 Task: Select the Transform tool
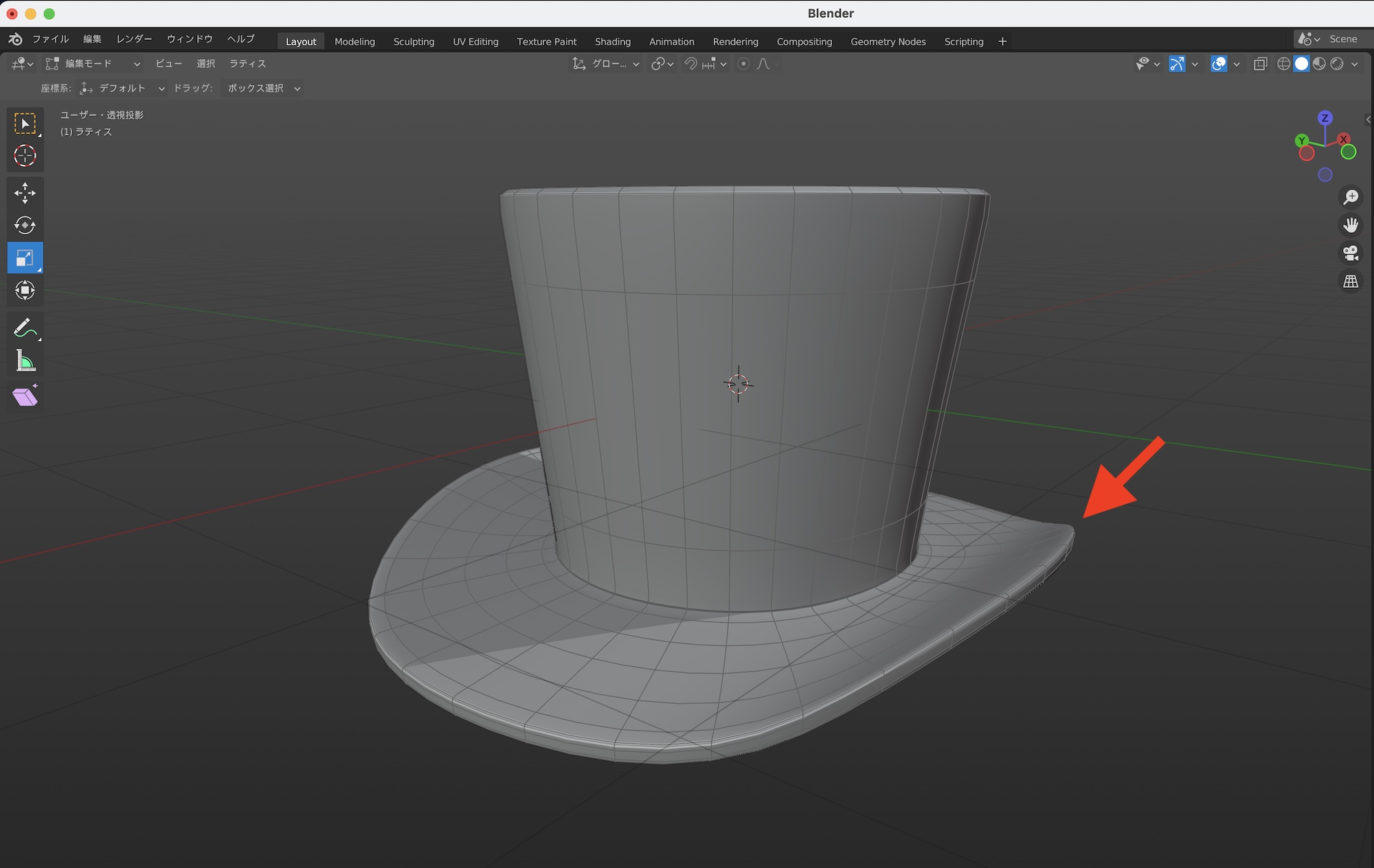pyautogui.click(x=25, y=290)
